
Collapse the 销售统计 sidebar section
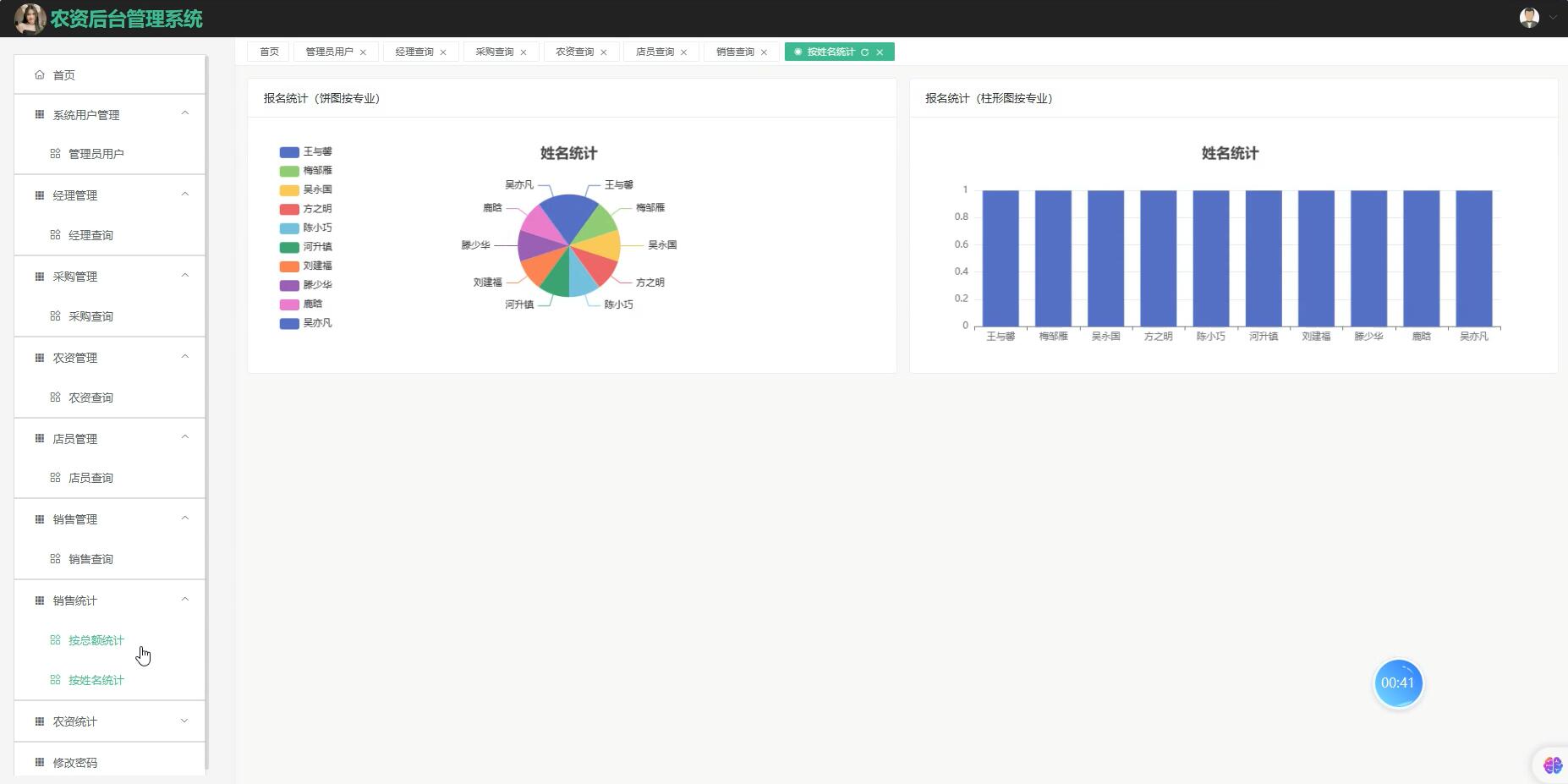185,600
